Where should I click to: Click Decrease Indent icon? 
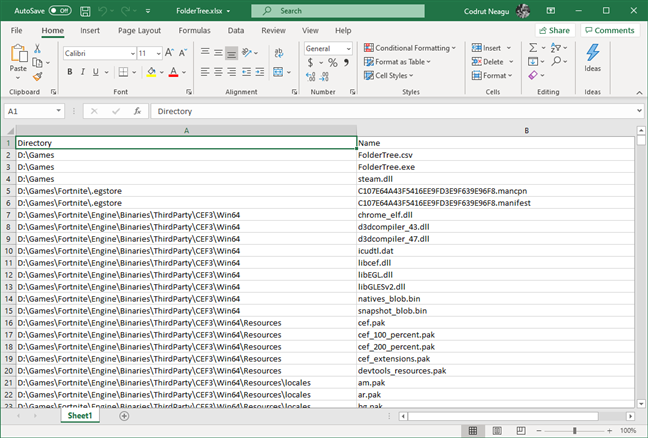click(246, 72)
